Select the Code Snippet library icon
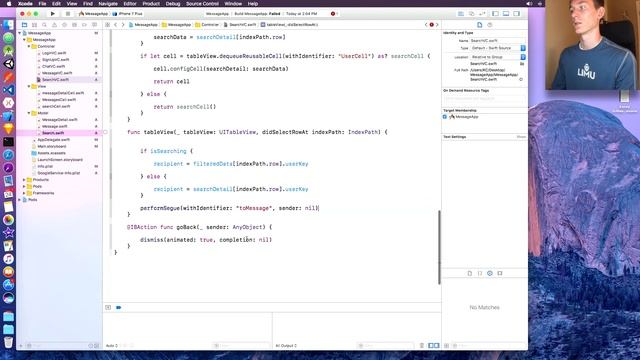 tap(480, 273)
